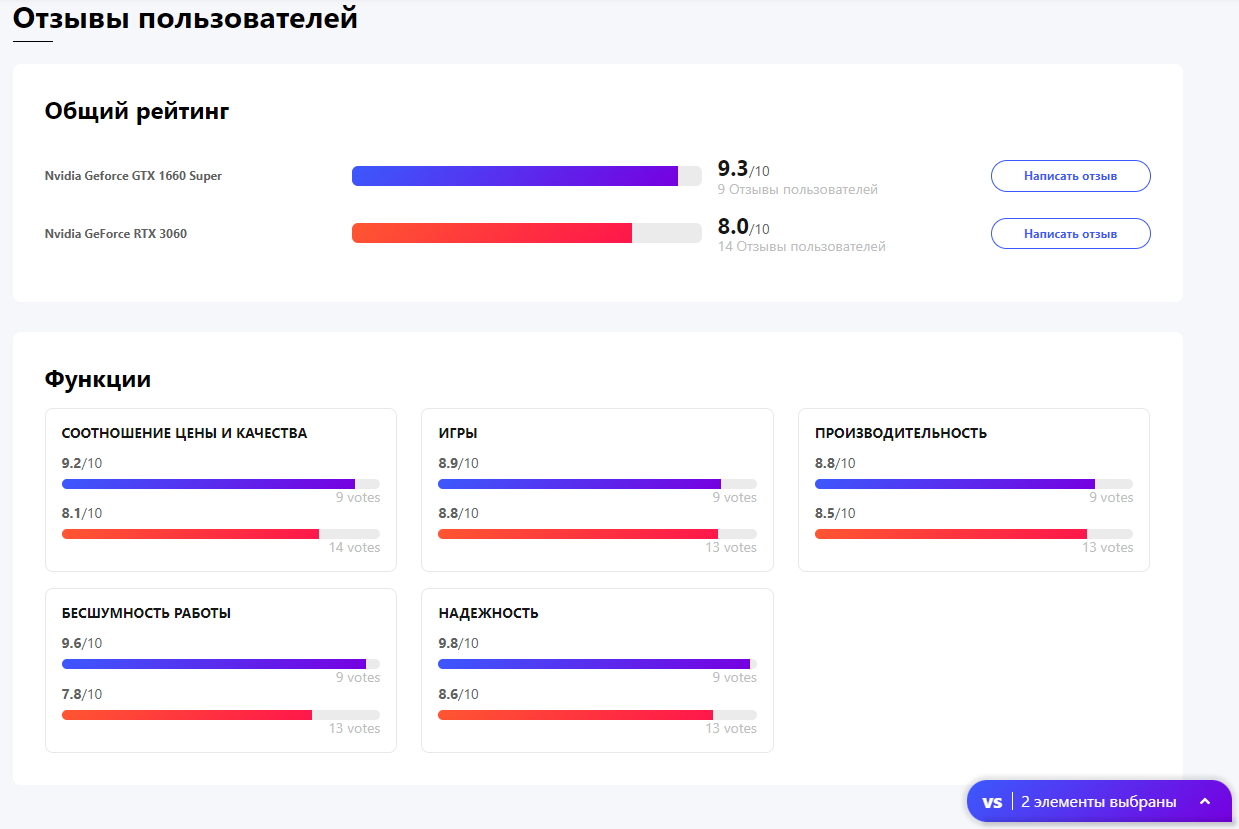Viewport: 1239px width, 829px height.
Task: Click '14 votes' in price-quality card
Action: pos(355,547)
